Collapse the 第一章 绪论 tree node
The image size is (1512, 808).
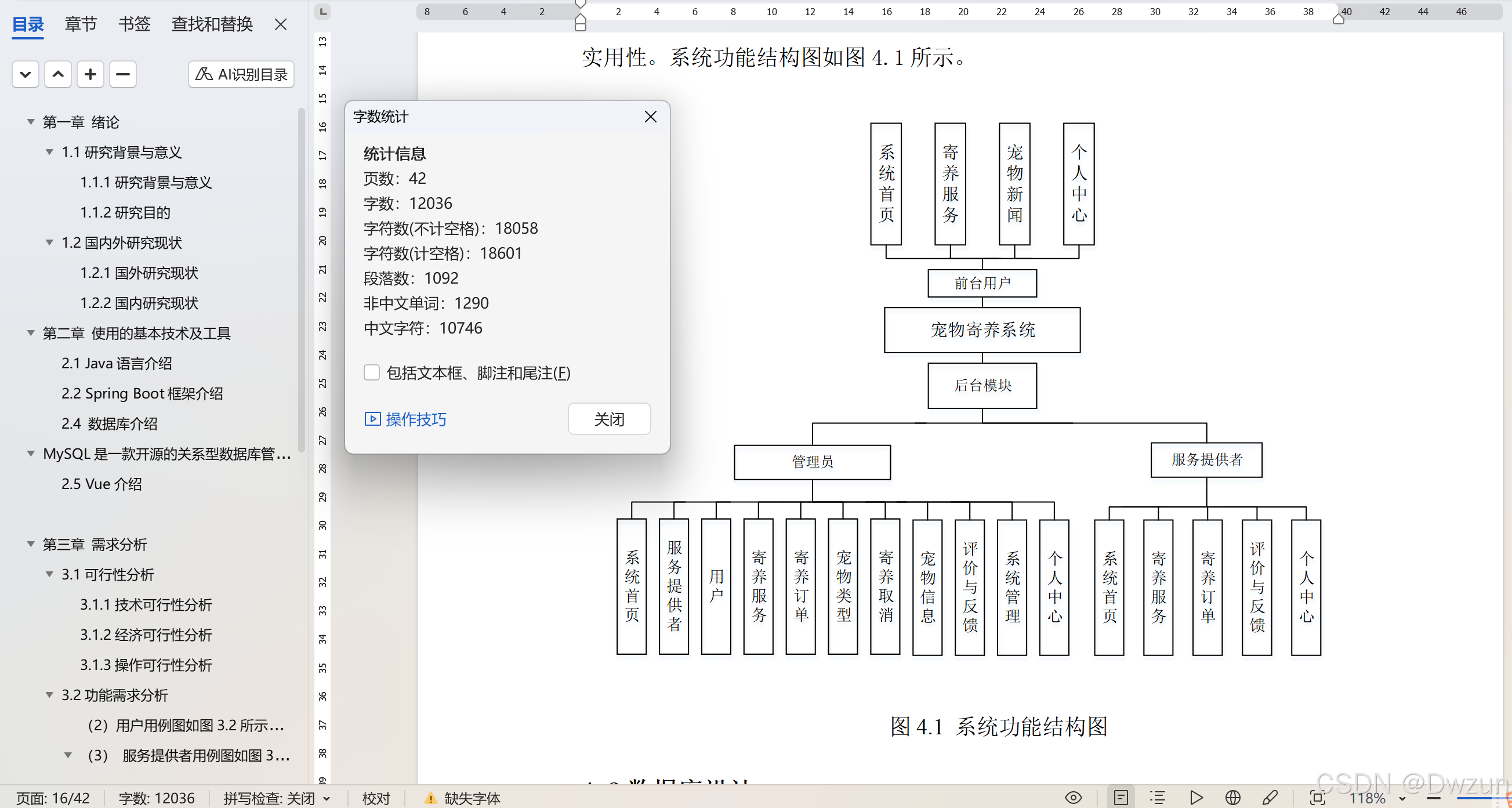point(31,122)
